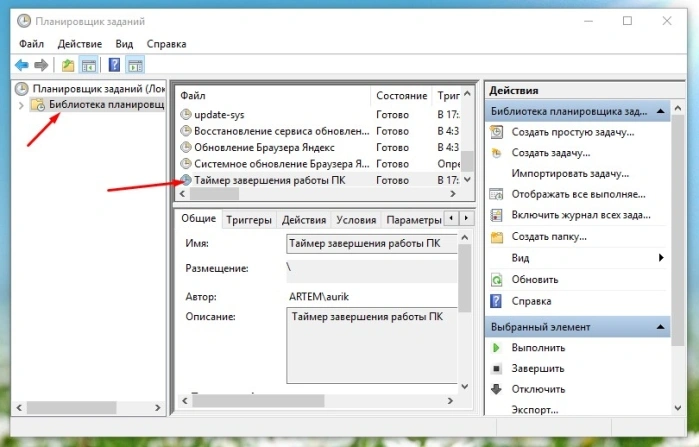Click the blue Back arrow toolbar icon
699x447 pixels.
click(22, 65)
